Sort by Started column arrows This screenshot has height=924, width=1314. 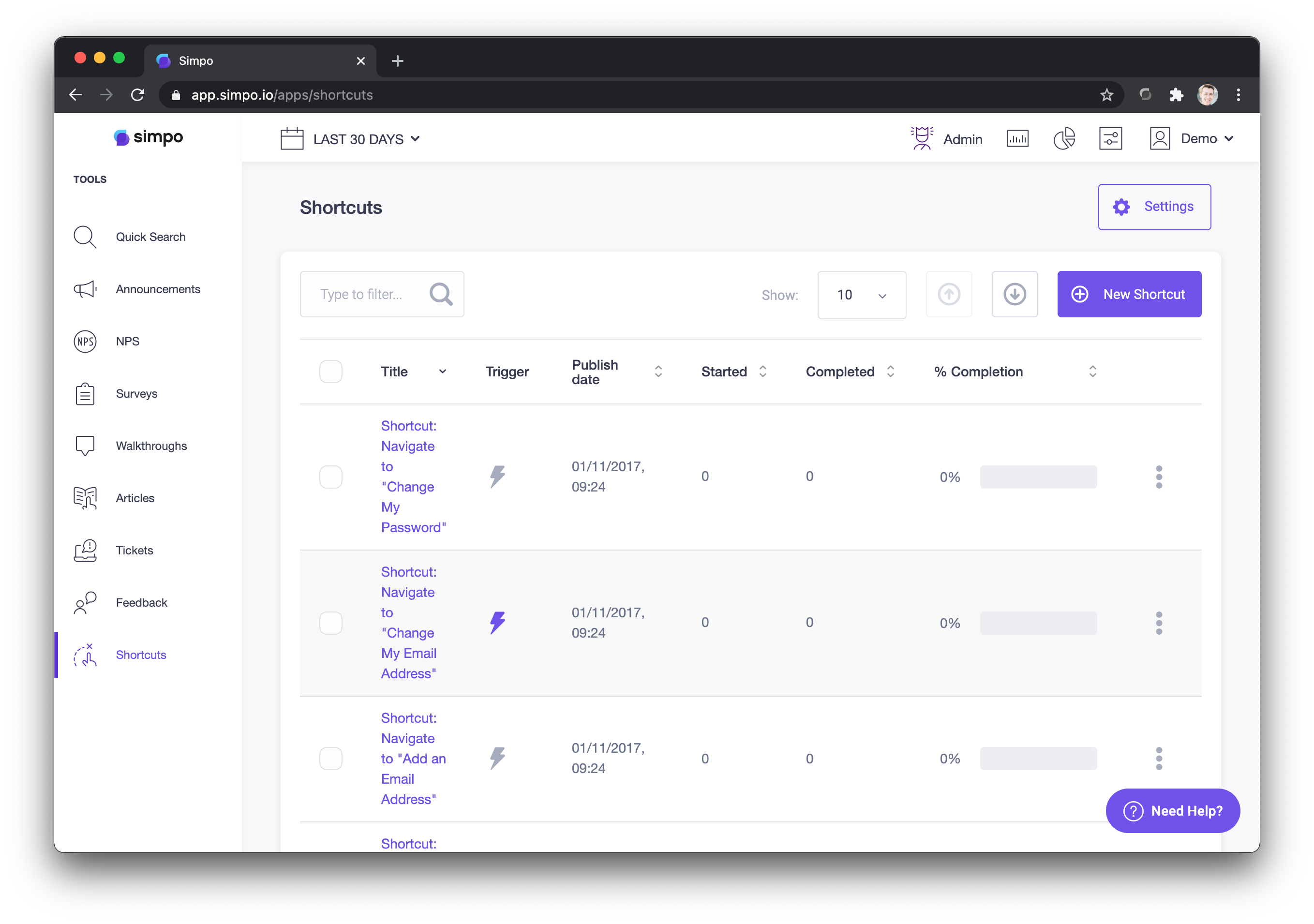click(763, 372)
